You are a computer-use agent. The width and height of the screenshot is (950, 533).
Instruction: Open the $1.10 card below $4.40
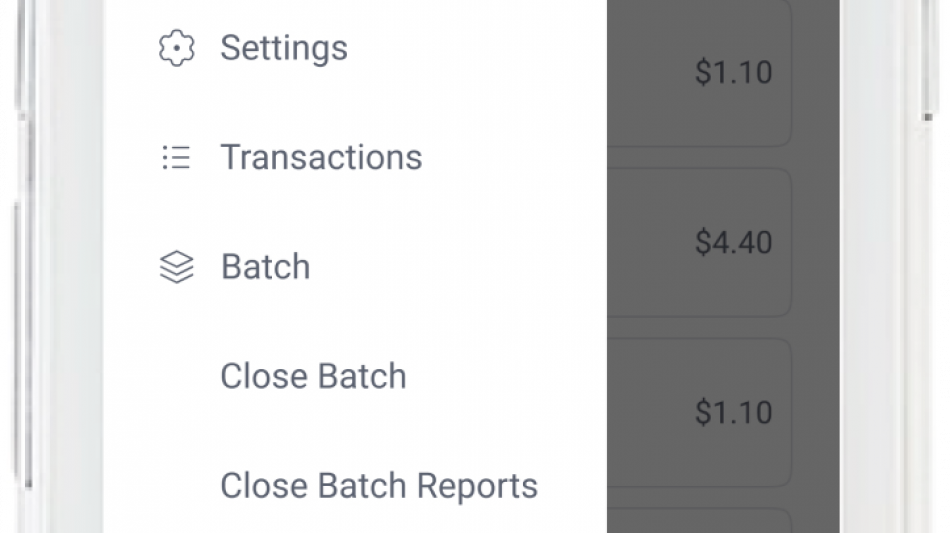pyautogui.click(x=700, y=412)
